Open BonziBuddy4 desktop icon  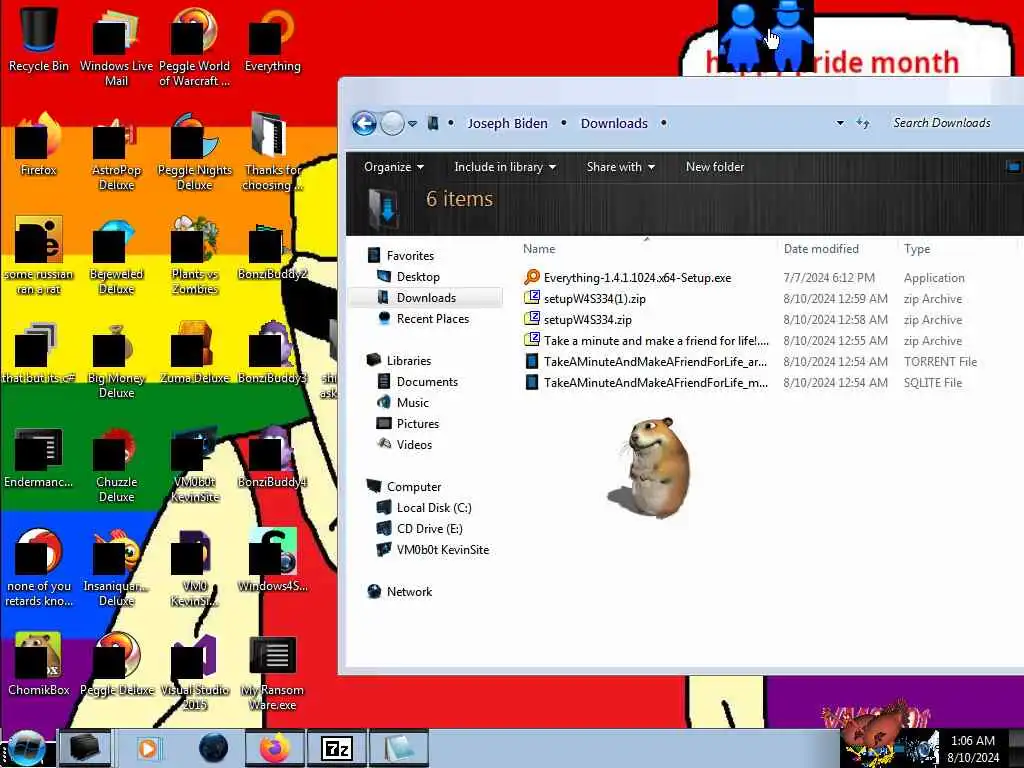pyautogui.click(x=272, y=457)
